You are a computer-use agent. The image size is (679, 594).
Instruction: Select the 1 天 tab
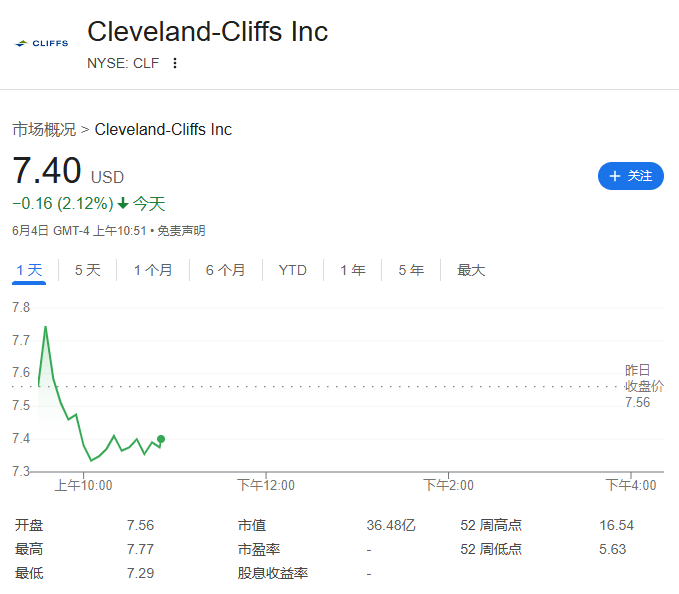(29, 270)
